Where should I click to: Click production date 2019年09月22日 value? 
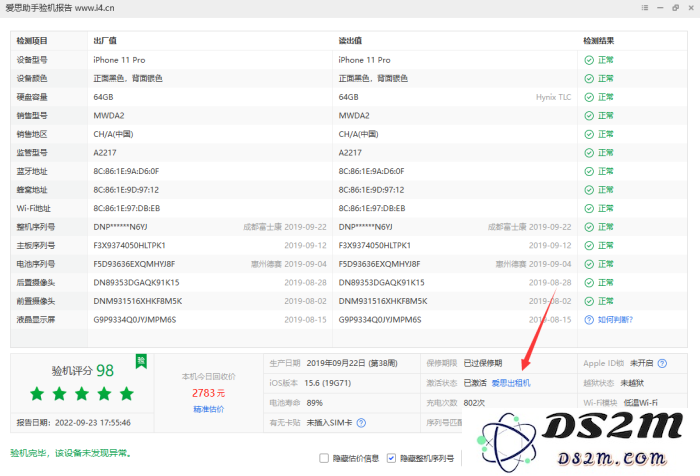tap(352, 363)
